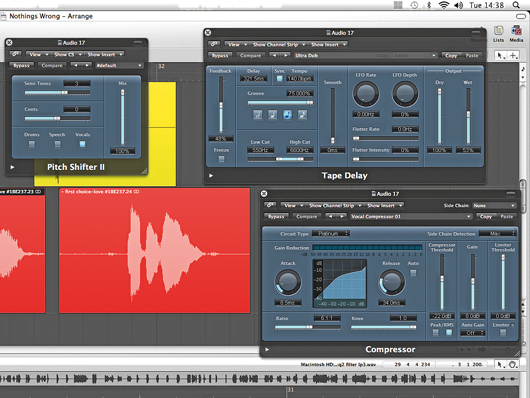
Task: Toggle the Sync checkbox in Tape Delay
Action: click(x=280, y=78)
